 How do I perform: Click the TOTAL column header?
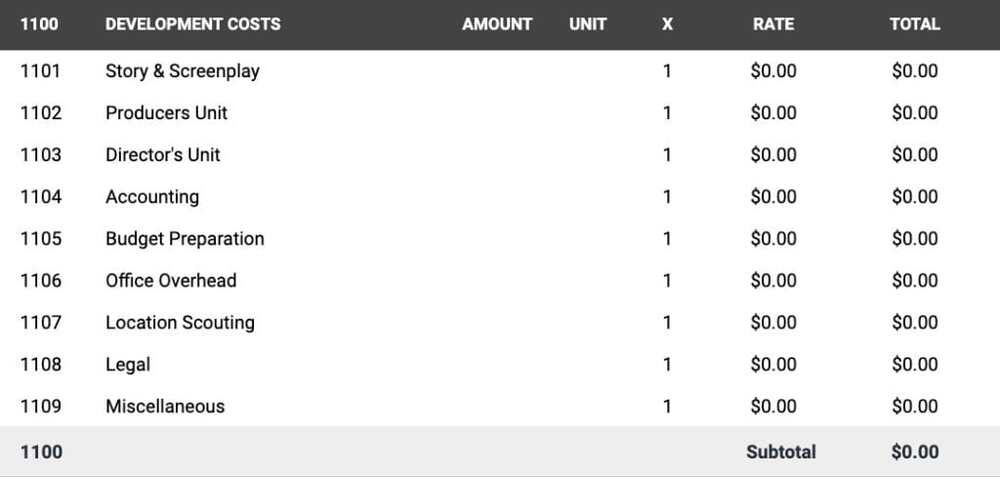pos(914,24)
